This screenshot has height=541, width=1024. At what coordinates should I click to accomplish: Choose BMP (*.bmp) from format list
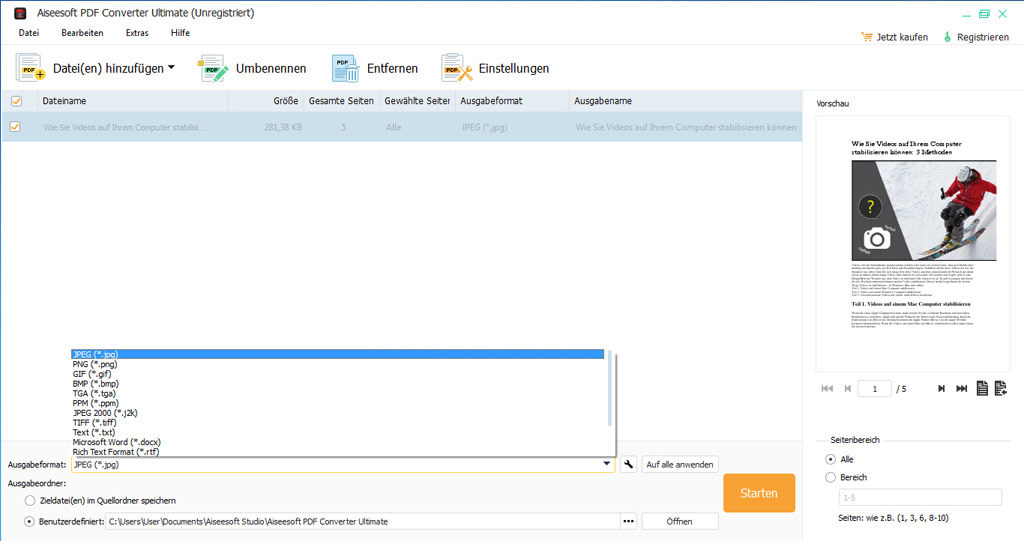coord(338,384)
